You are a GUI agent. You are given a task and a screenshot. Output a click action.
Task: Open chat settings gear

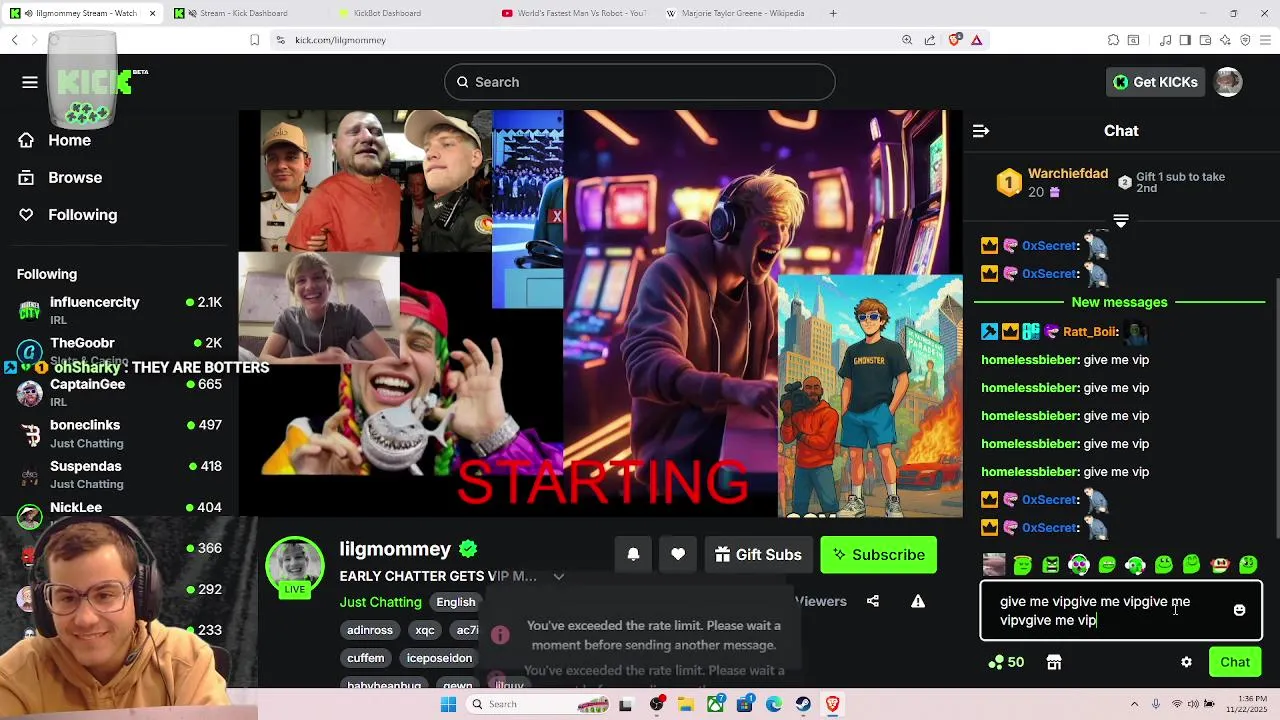point(1186,662)
